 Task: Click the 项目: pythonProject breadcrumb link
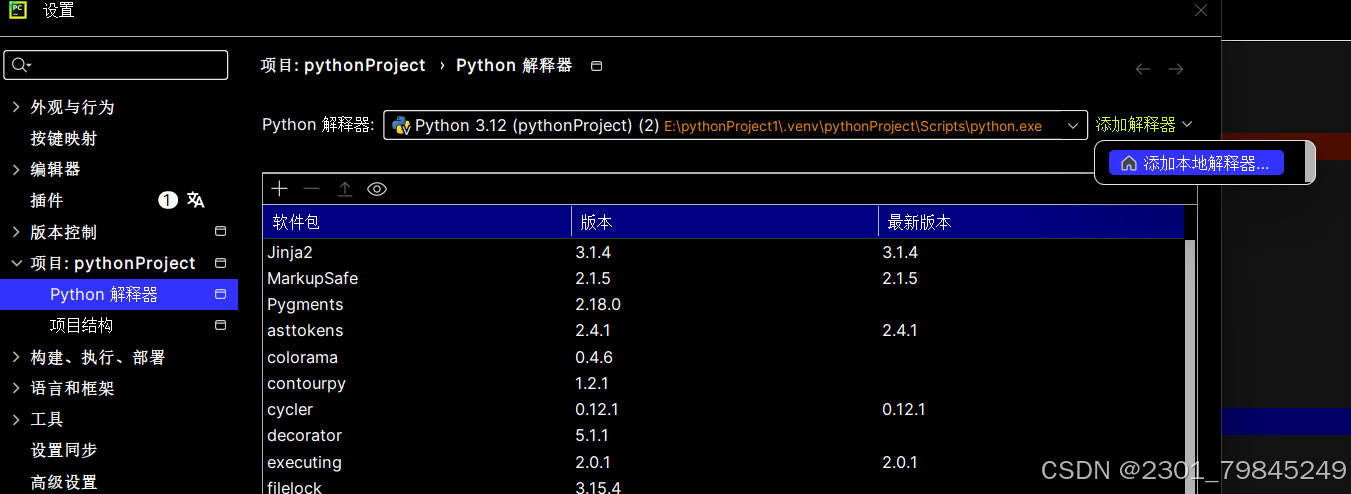tap(343, 65)
